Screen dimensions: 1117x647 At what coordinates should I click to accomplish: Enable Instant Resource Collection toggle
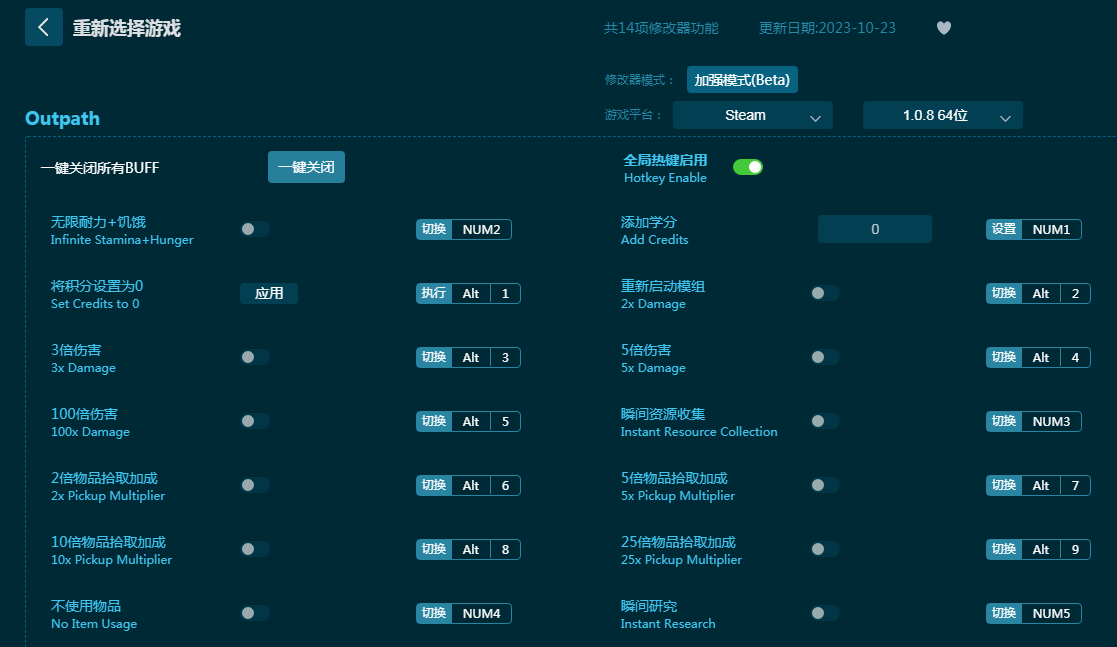(824, 421)
